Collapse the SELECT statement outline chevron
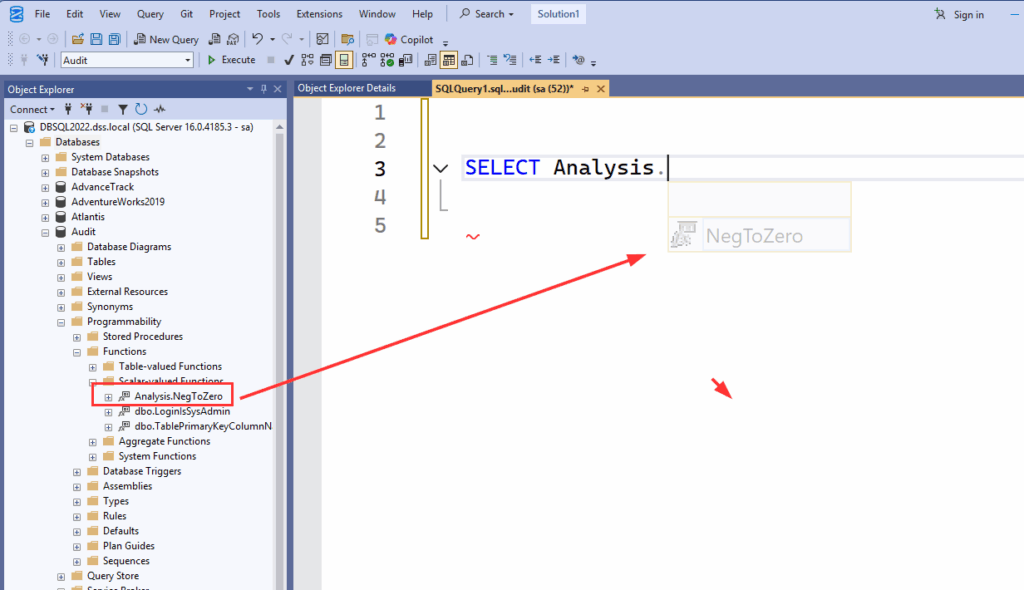The image size is (1024, 590). [441, 169]
